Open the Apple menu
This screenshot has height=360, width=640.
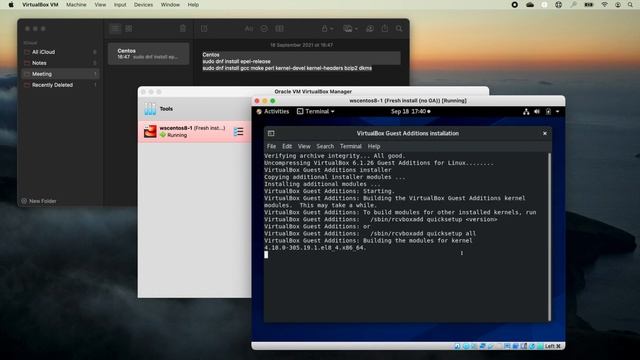tap(11, 5)
